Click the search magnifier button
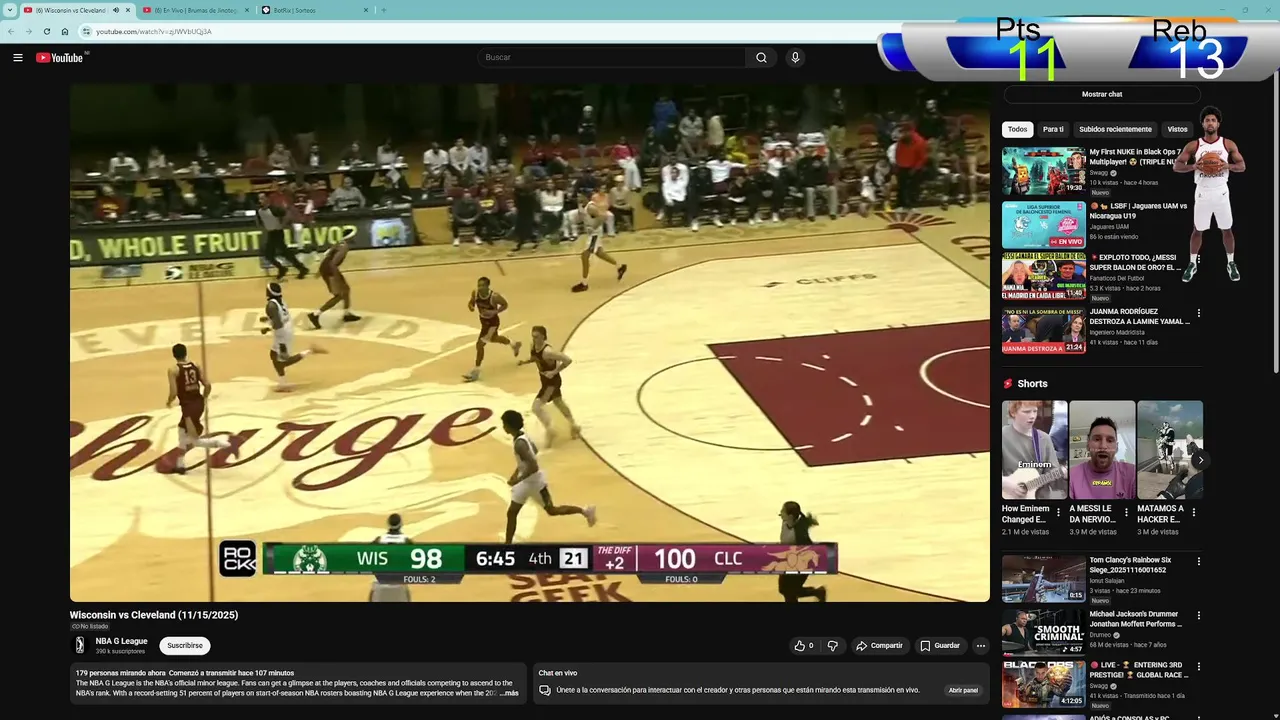 tap(761, 58)
